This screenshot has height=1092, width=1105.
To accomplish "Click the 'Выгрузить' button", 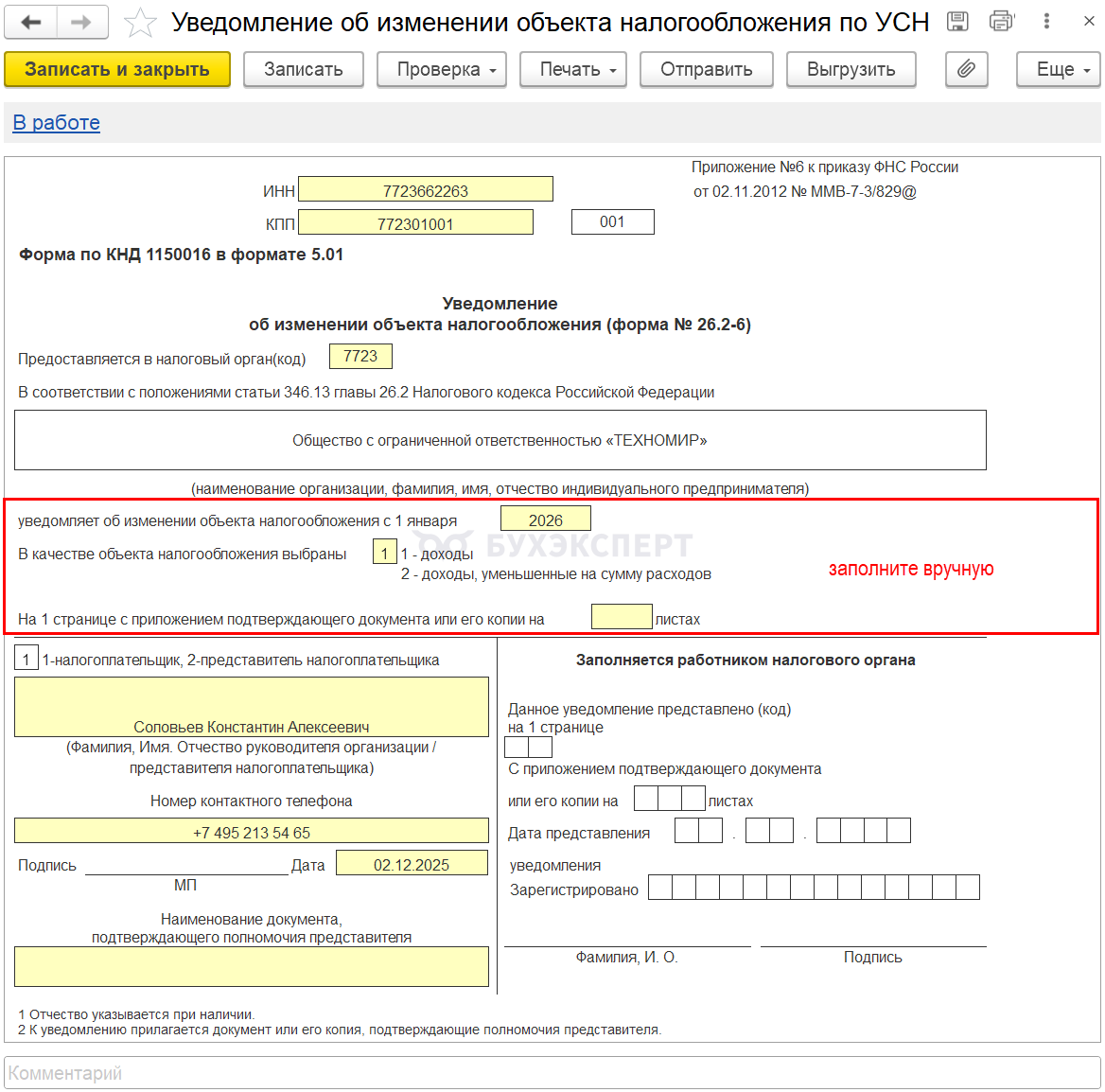I will click(851, 69).
